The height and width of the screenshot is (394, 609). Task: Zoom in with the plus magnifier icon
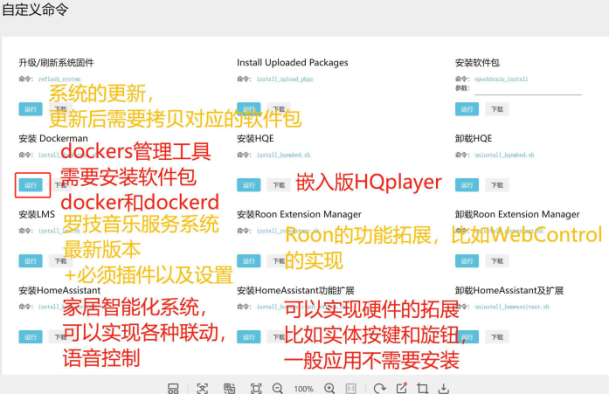click(329, 388)
